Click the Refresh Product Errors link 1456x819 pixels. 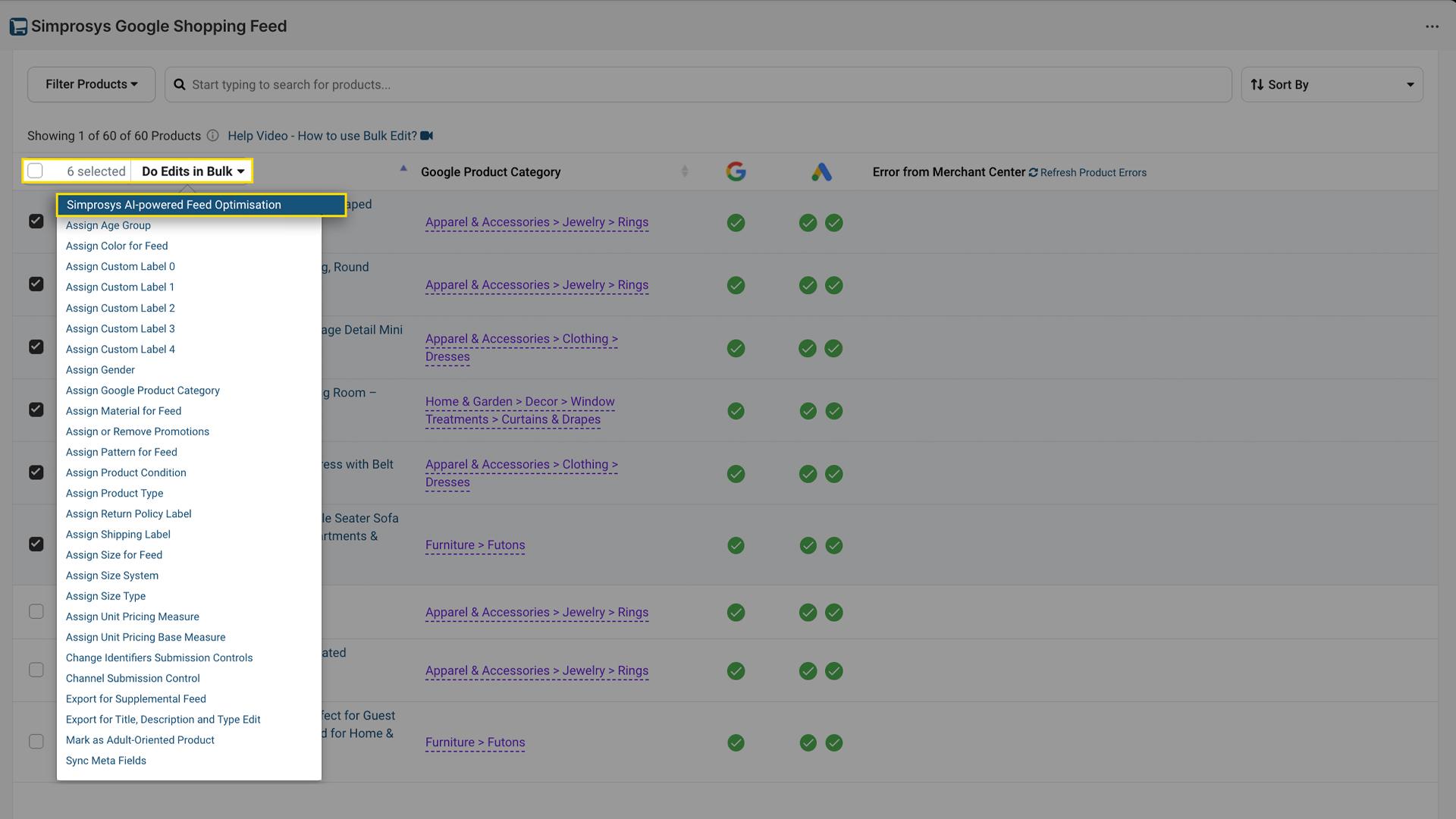pyautogui.click(x=1094, y=172)
